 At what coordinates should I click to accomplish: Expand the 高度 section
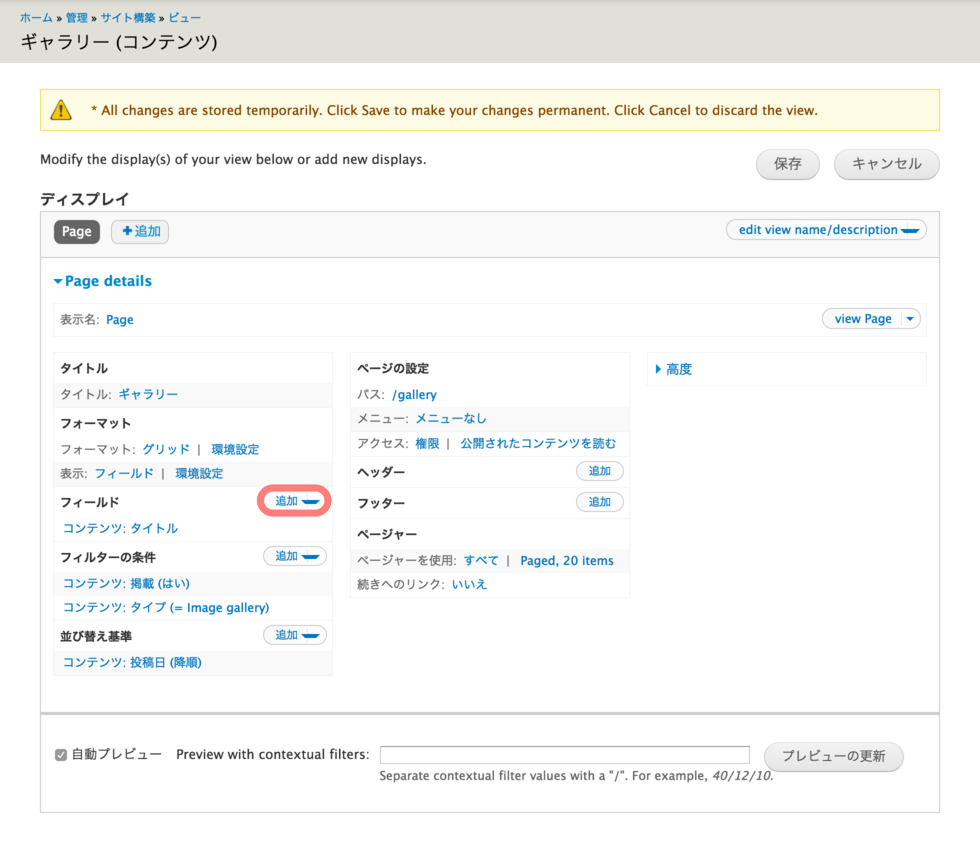678,369
